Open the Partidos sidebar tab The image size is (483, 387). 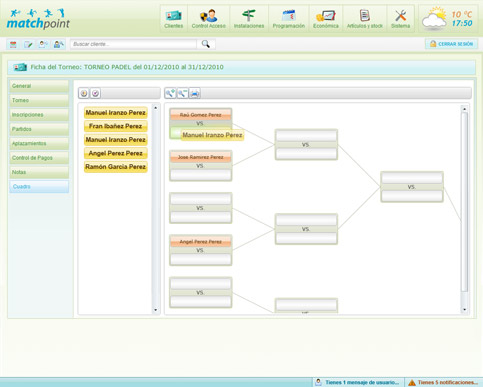(x=39, y=129)
